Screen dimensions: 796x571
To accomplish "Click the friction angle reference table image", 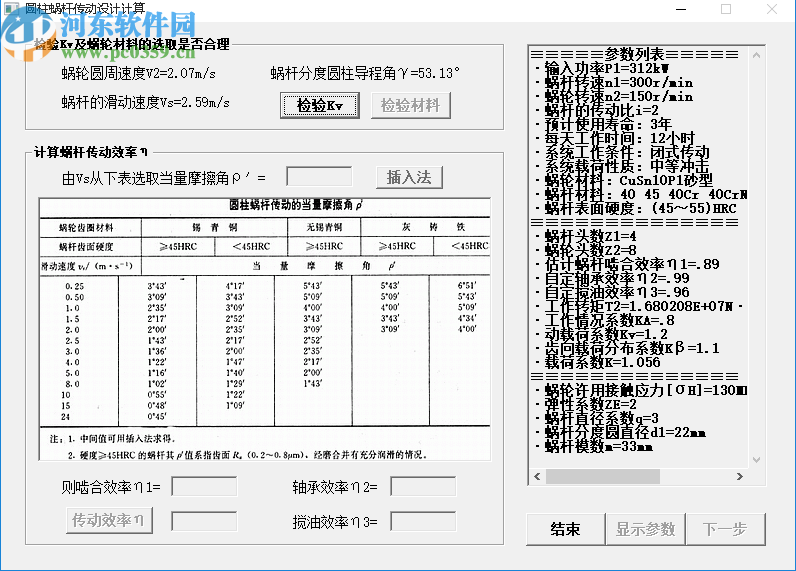I will point(264,329).
